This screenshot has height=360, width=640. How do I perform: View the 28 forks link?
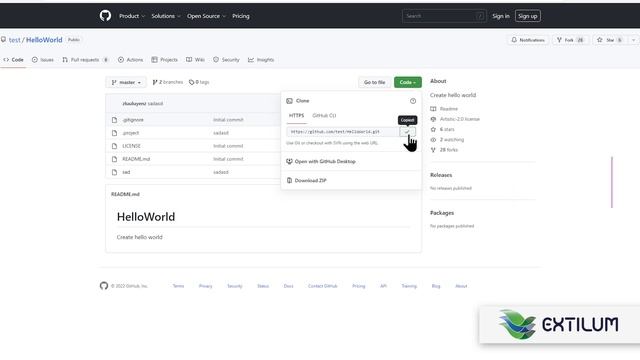(449, 149)
